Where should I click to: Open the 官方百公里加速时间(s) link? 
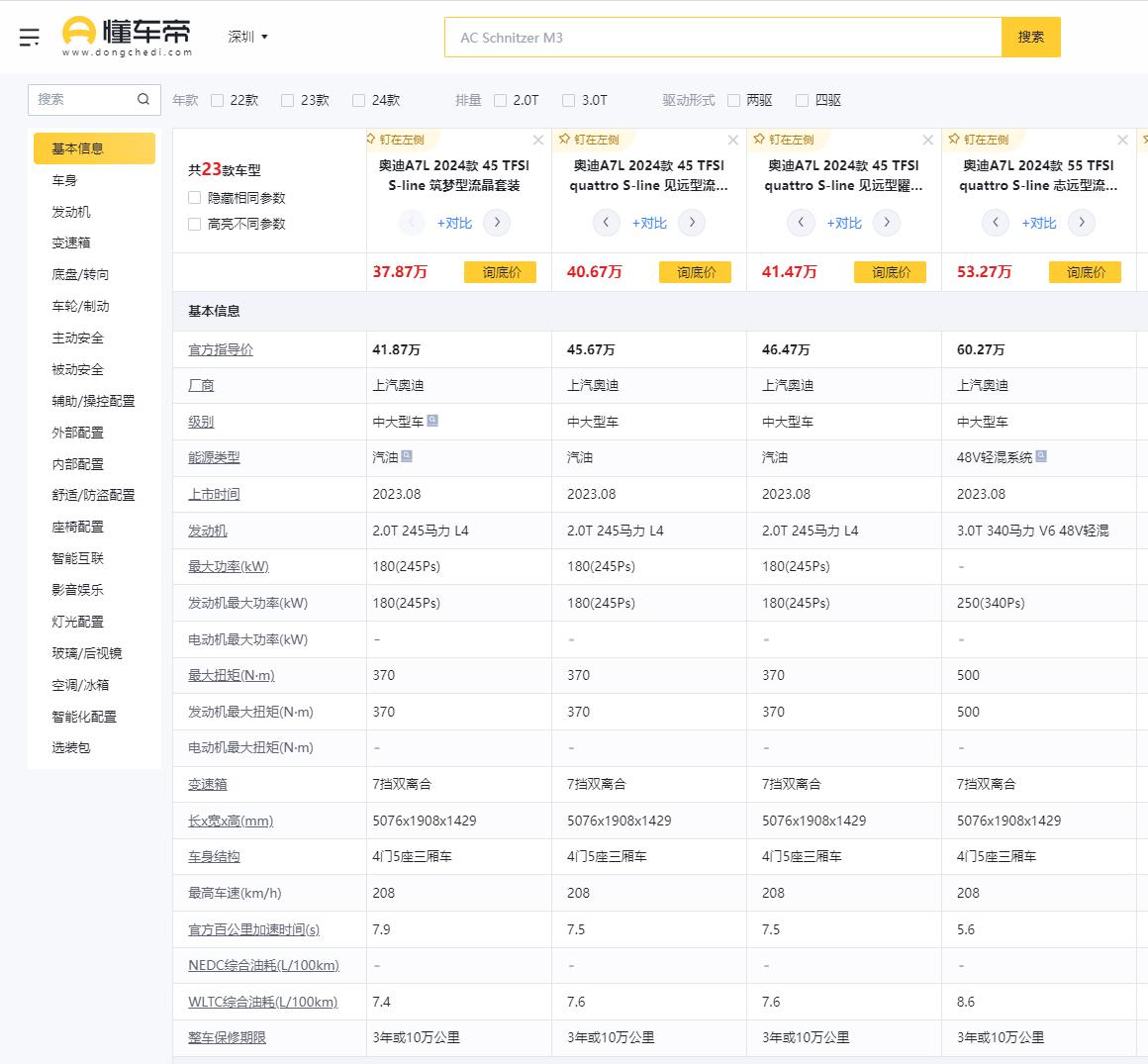[x=254, y=930]
